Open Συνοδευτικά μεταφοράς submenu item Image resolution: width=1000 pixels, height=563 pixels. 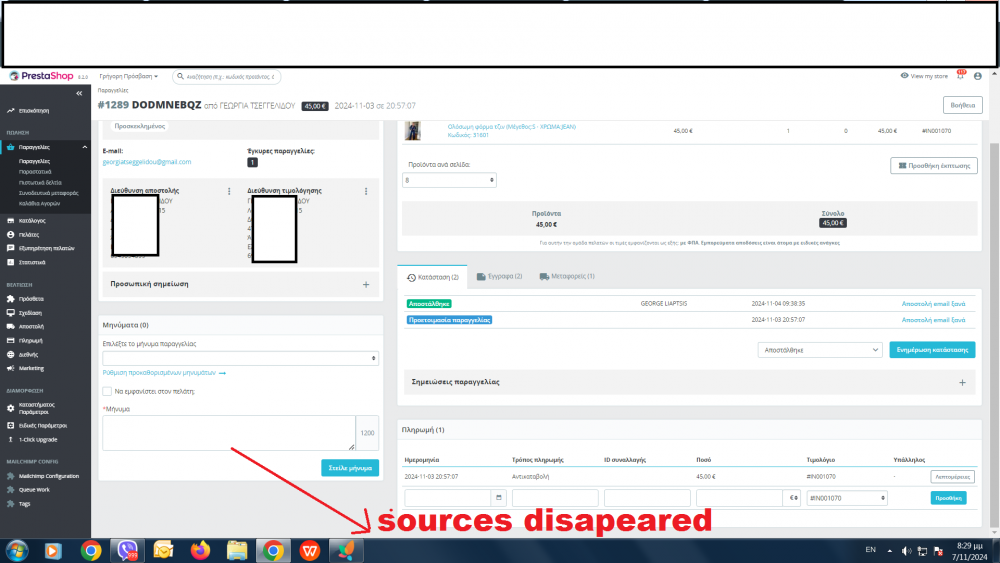coord(48,193)
